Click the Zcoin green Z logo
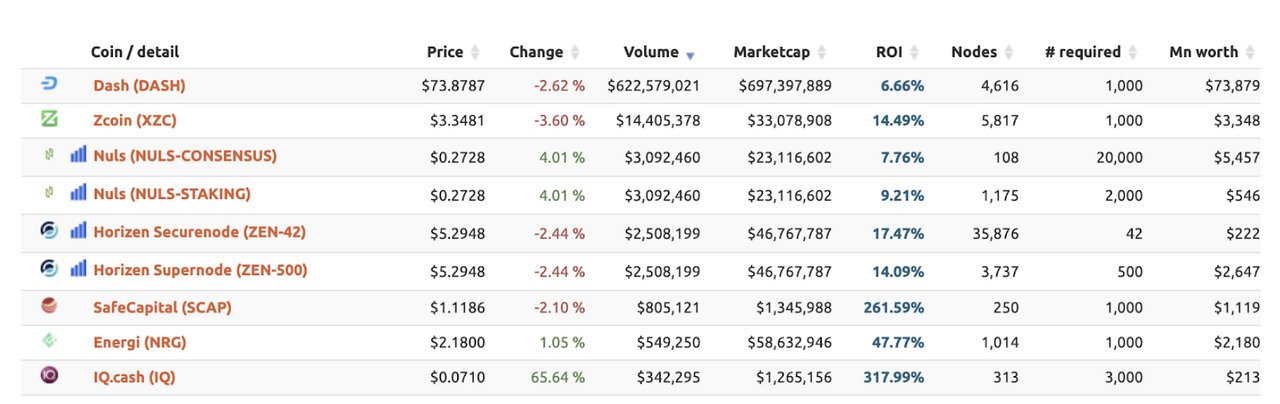The width and height of the screenshot is (1280, 404). [x=49, y=120]
